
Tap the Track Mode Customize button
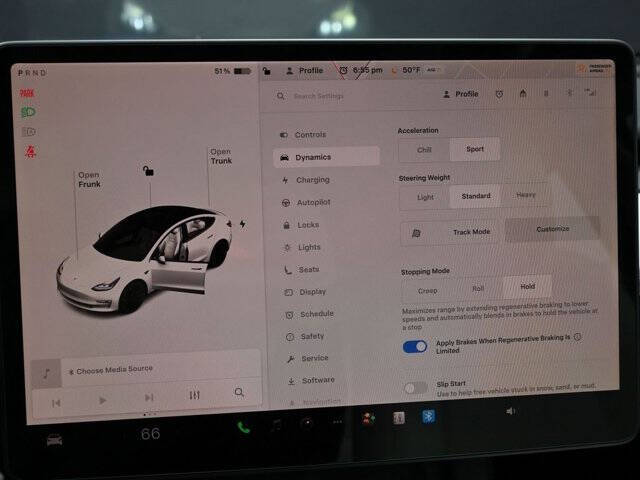pyautogui.click(x=553, y=229)
